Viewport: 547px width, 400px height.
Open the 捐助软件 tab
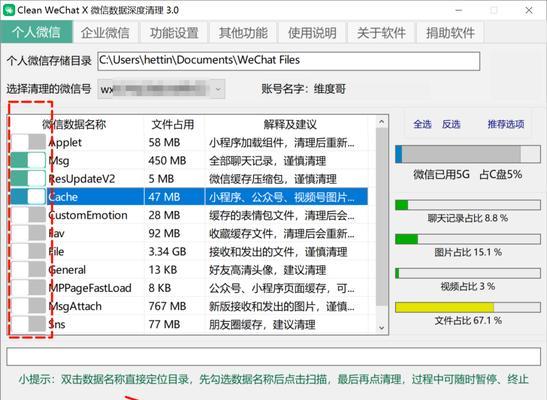tap(450, 33)
